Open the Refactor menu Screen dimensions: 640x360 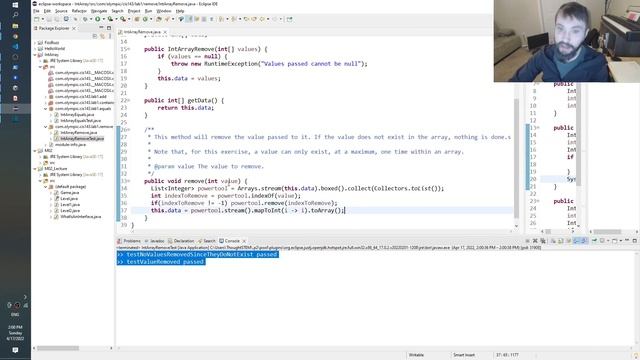[x=79, y=11]
